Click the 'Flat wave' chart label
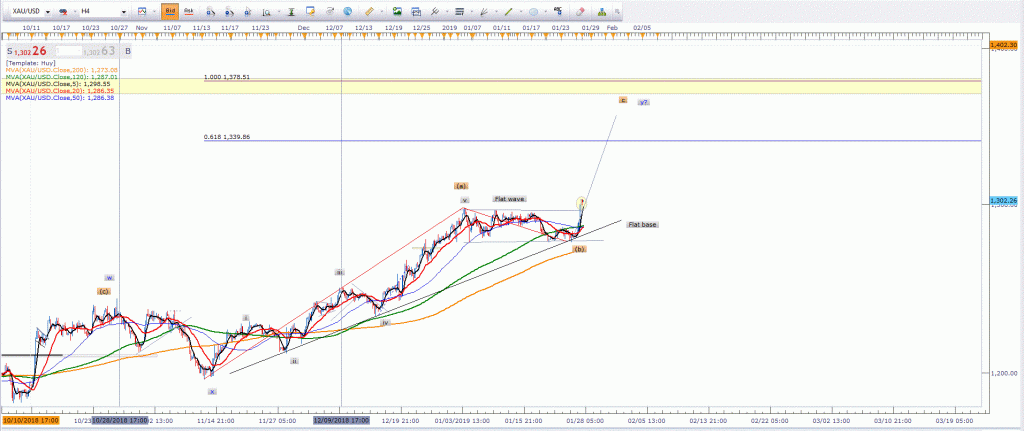The image size is (1024, 431). tap(509, 199)
